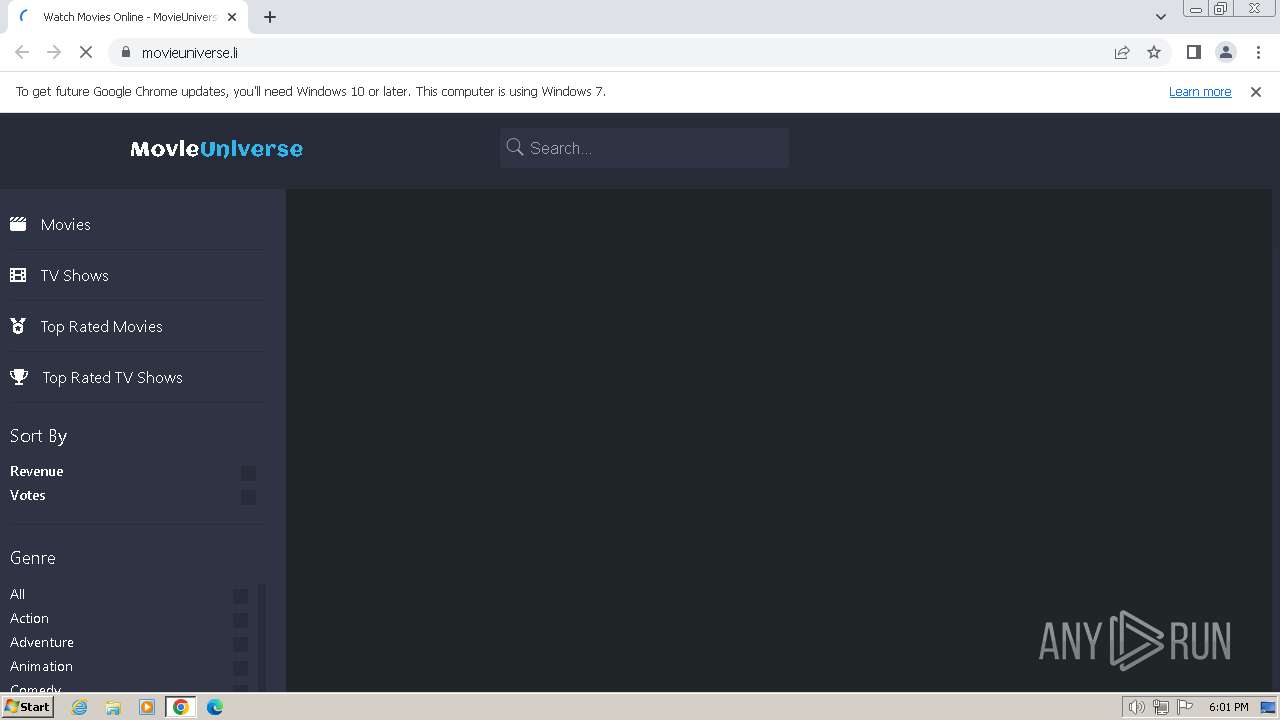Enable Sort By Votes checkbox
Viewport: 1280px width, 720px height.
coord(248,497)
